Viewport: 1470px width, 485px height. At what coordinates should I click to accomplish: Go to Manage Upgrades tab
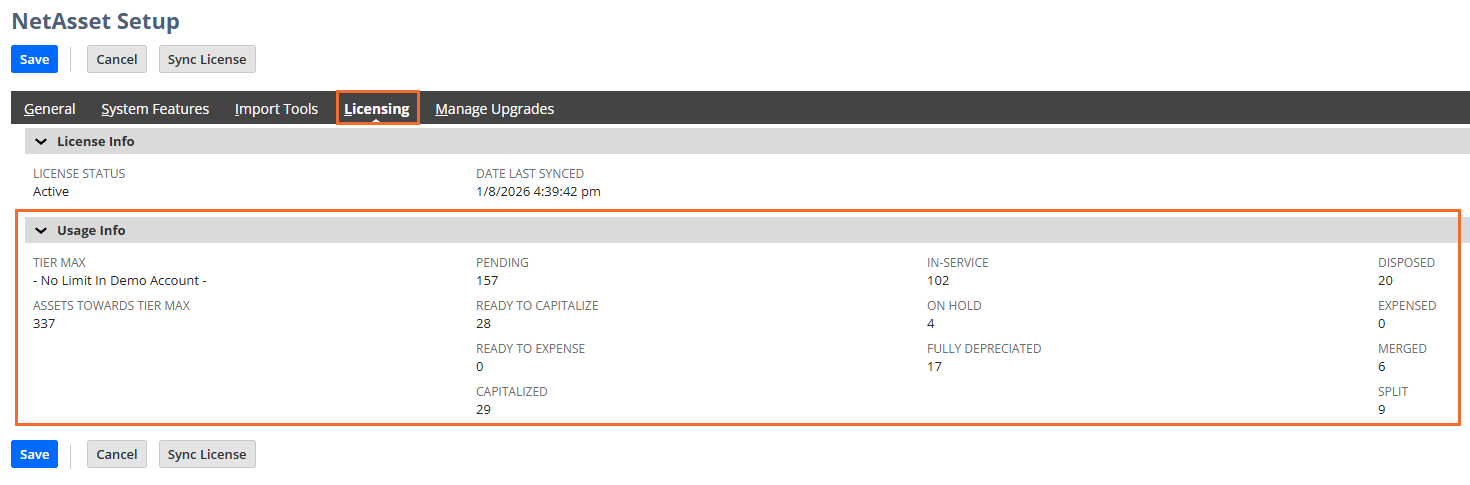tap(494, 109)
